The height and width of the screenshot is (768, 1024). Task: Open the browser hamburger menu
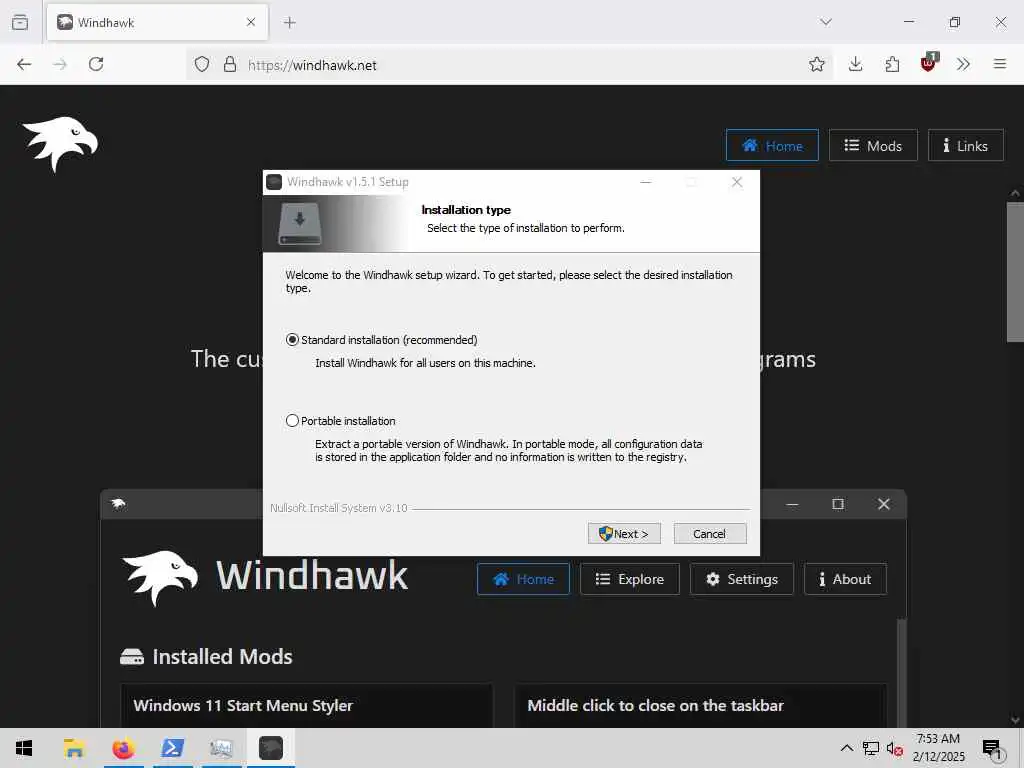tap(999, 64)
